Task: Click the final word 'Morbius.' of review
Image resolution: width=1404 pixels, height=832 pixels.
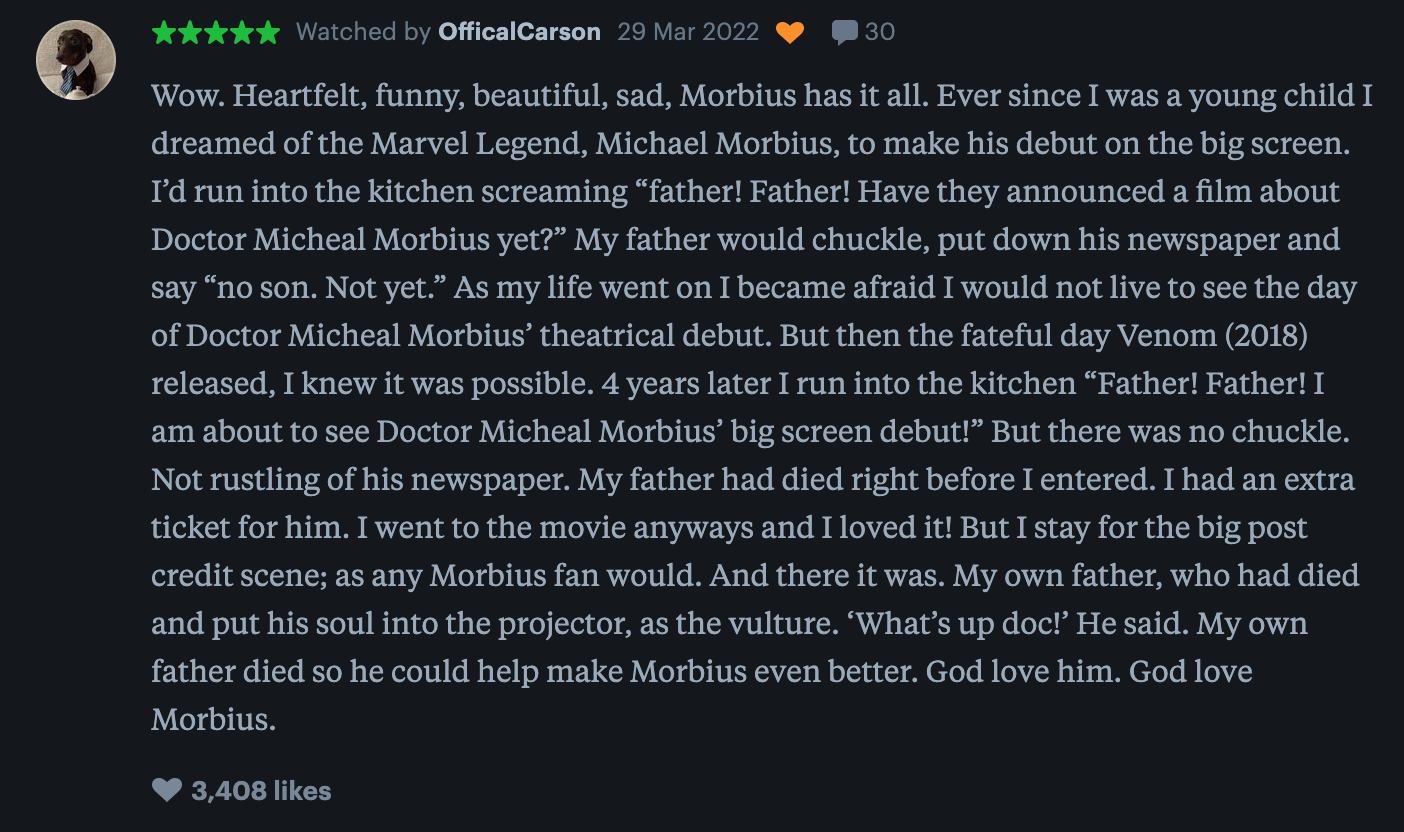Action: (x=213, y=719)
